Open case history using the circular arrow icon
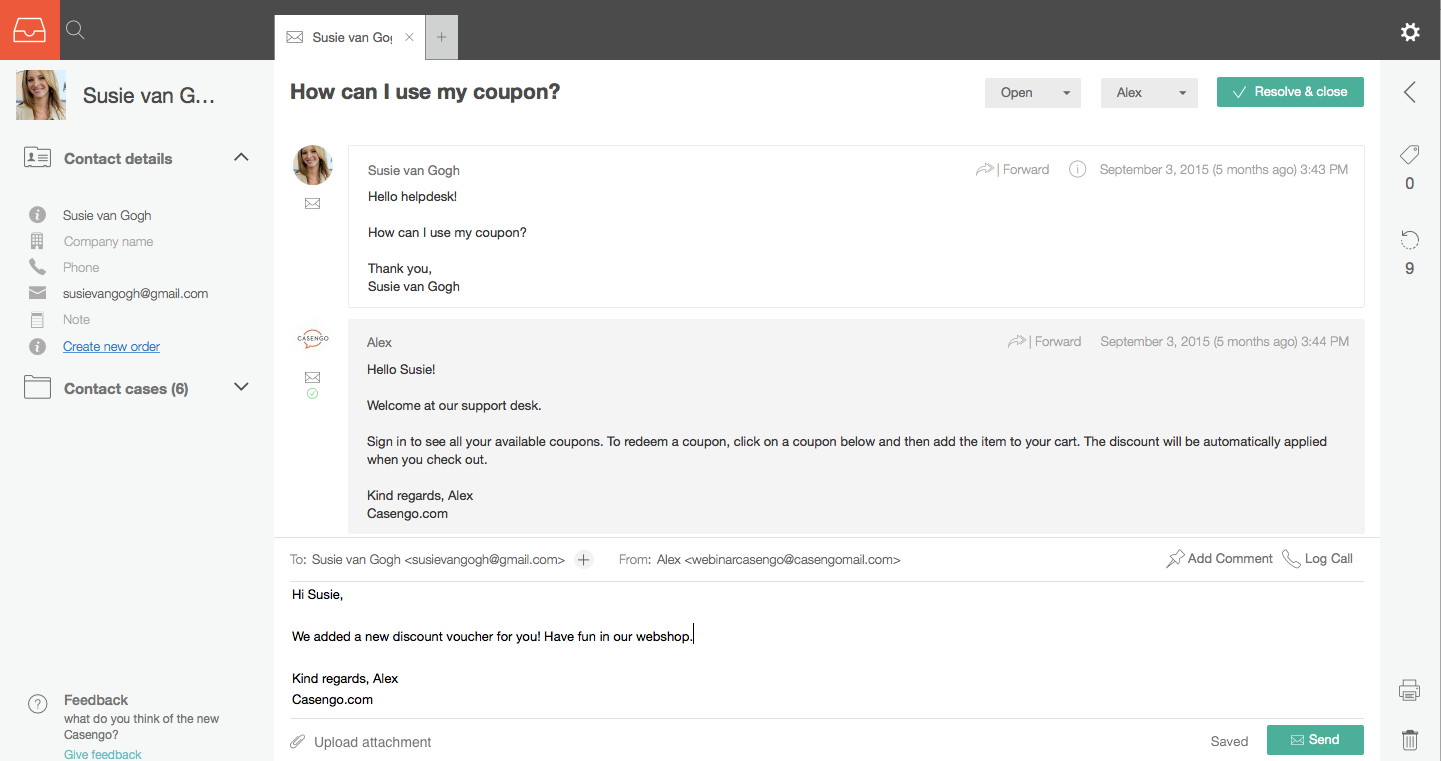 pyautogui.click(x=1410, y=240)
